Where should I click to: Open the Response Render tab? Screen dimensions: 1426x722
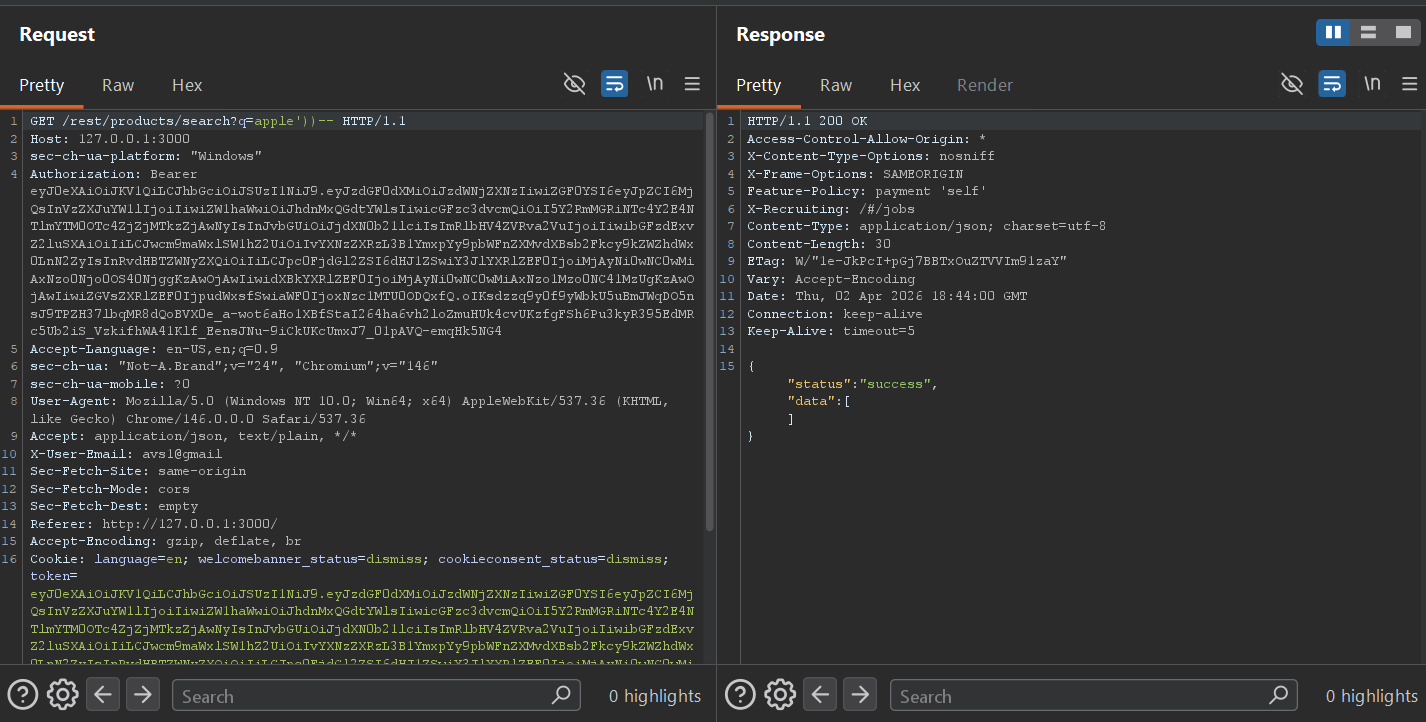[984, 85]
